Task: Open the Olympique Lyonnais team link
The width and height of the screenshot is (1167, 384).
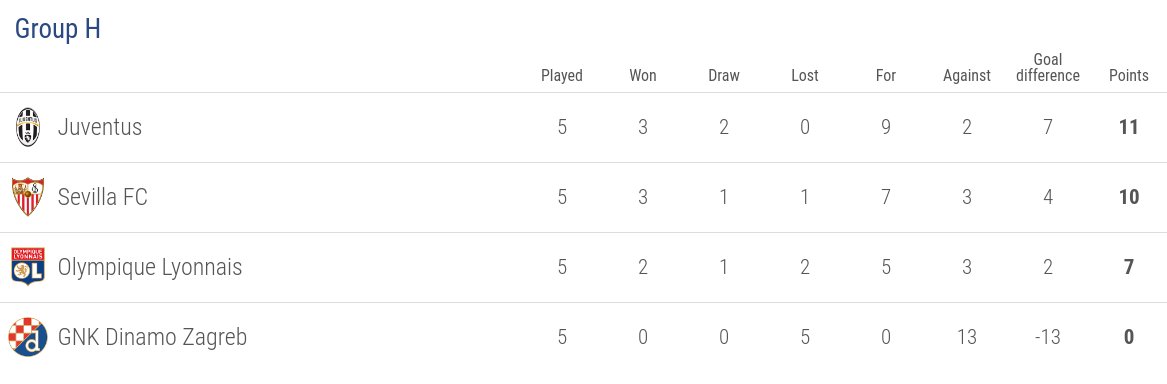Action: pos(150,267)
